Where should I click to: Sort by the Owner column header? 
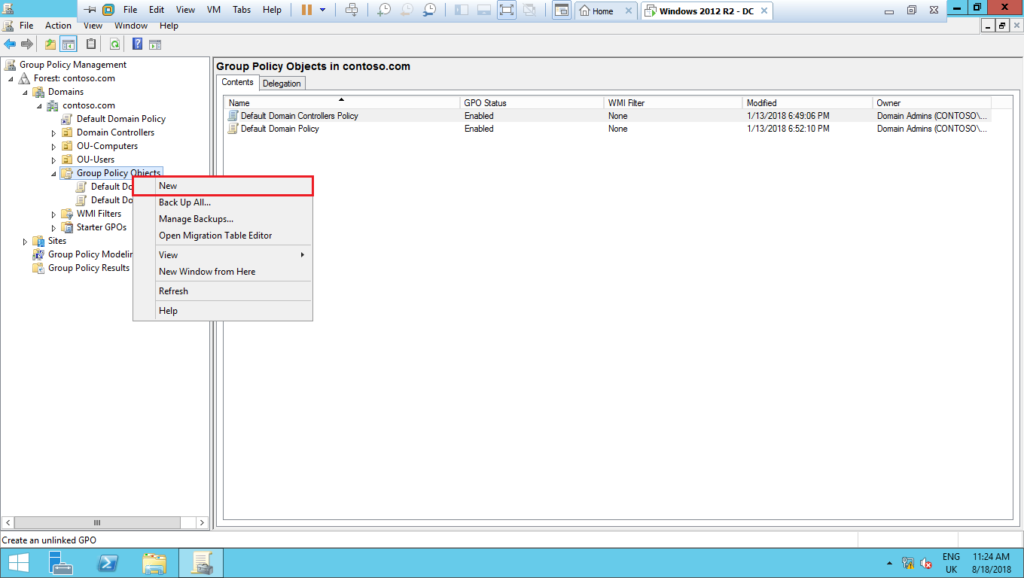click(x=932, y=103)
